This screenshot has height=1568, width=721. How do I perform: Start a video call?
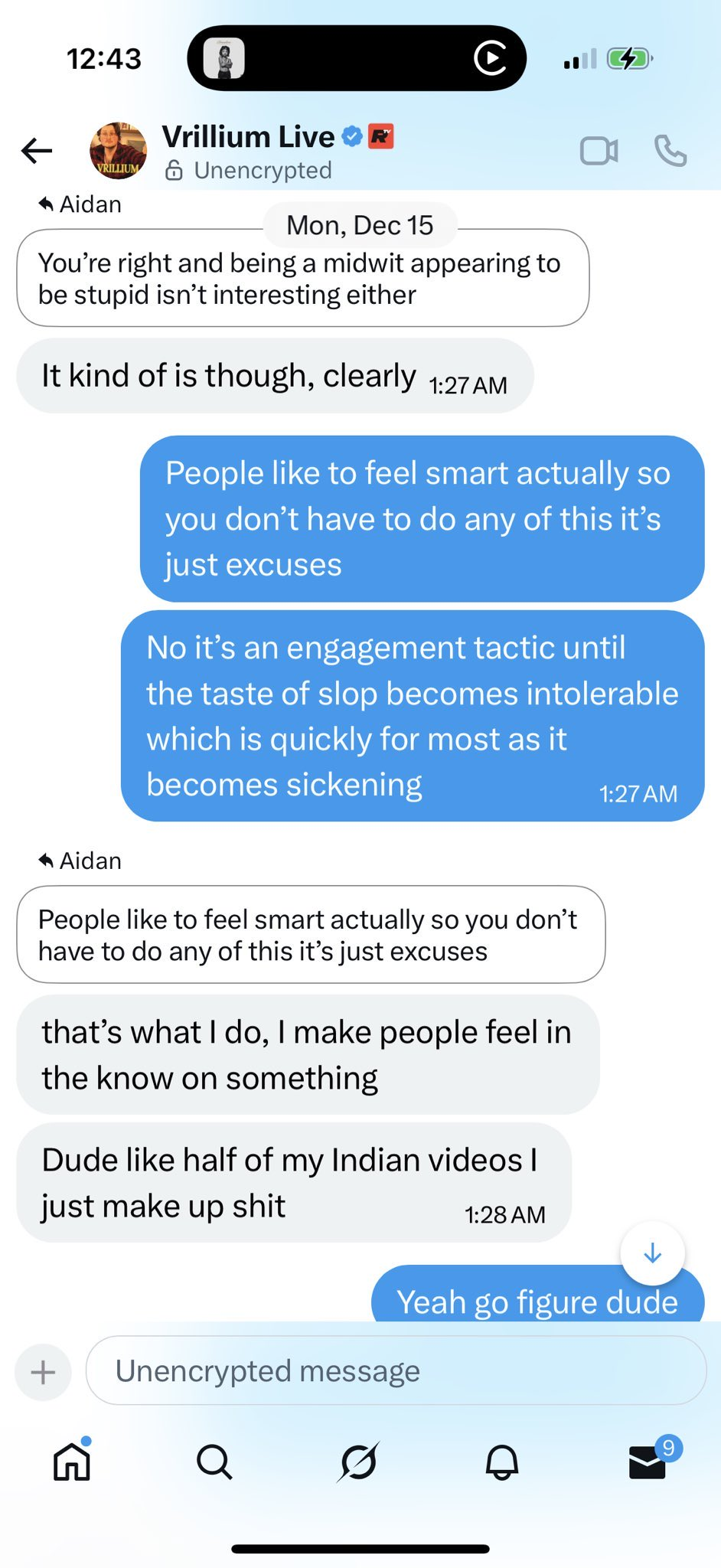(x=599, y=151)
